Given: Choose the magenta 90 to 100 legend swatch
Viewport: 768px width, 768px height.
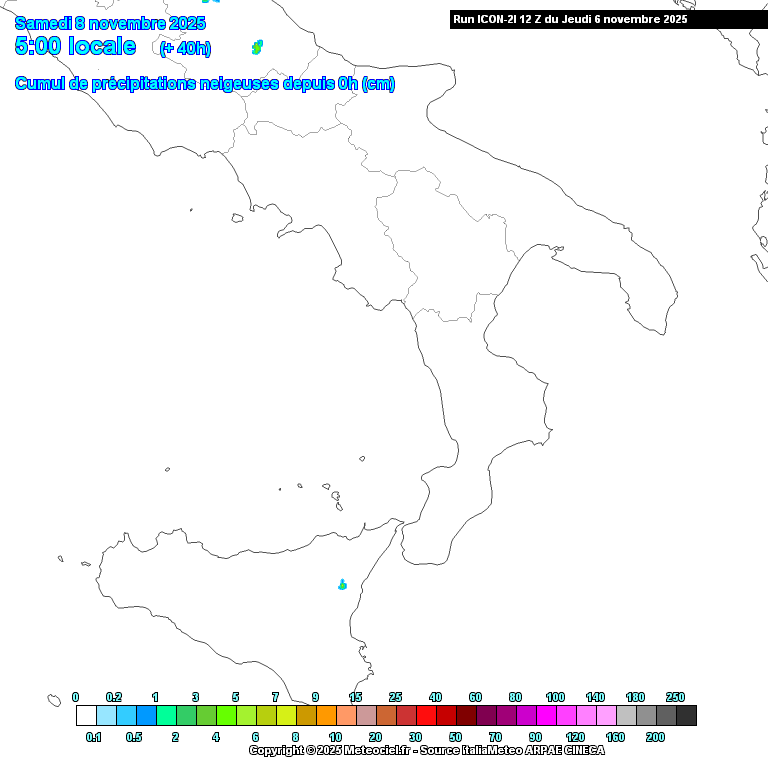Looking at the screenshot, I should 546,715.
